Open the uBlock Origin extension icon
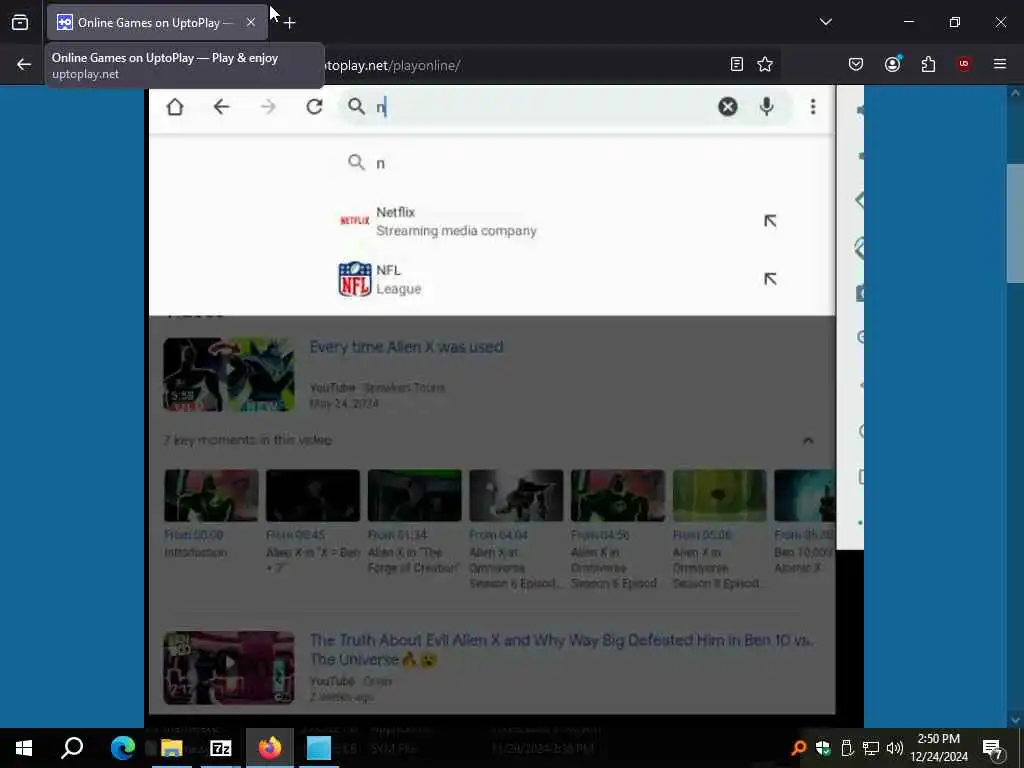 point(964,64)
